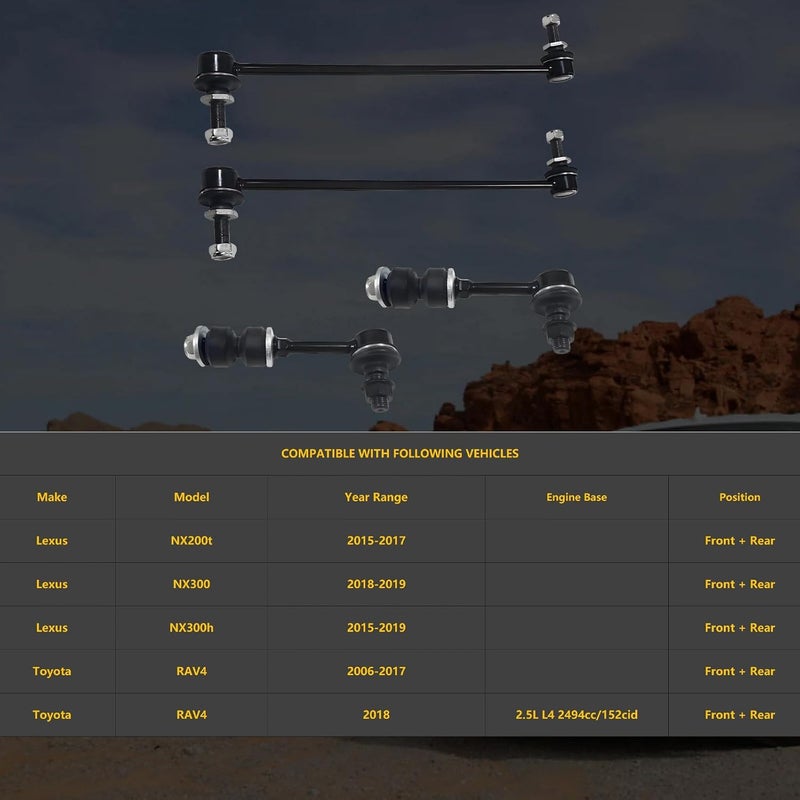
Task: Click the topmost long sway bar link image
Action: coord(384,69)
